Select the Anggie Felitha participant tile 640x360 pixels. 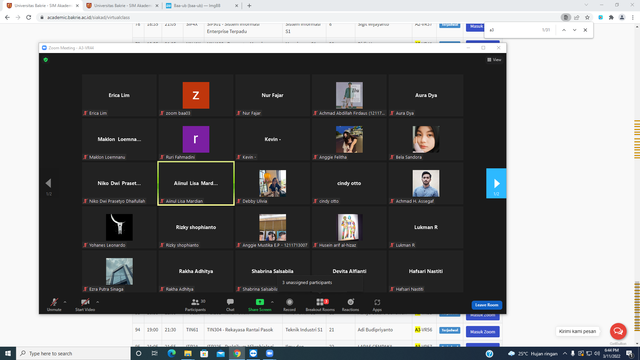[349, 140]
